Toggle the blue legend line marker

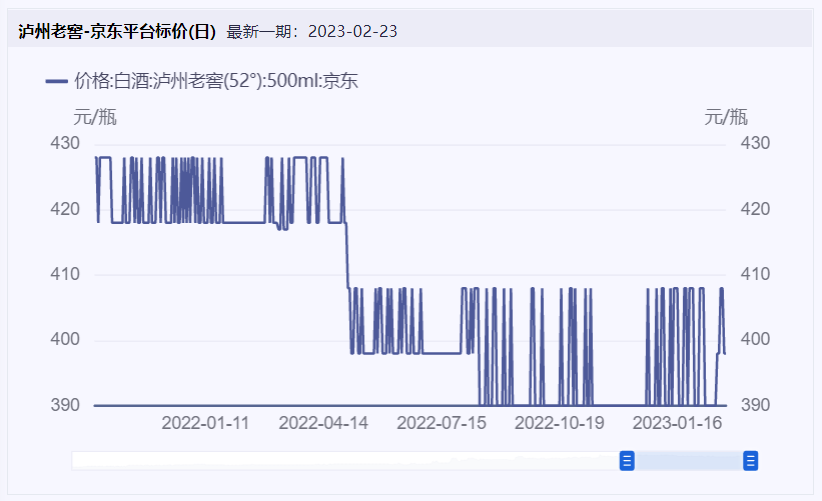pyautogui.click(x=57, y=81)
